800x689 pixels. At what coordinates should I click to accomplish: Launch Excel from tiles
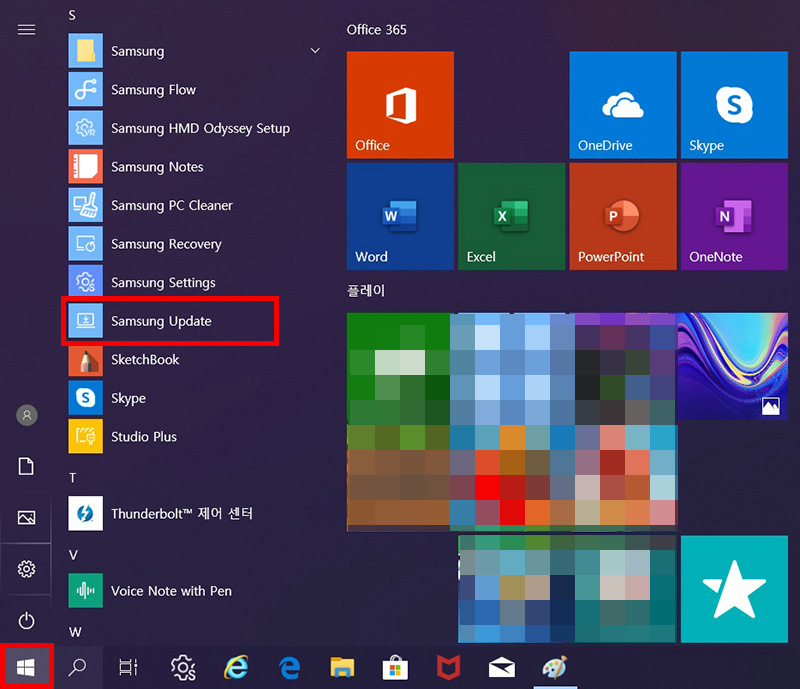tap(511, 216)
